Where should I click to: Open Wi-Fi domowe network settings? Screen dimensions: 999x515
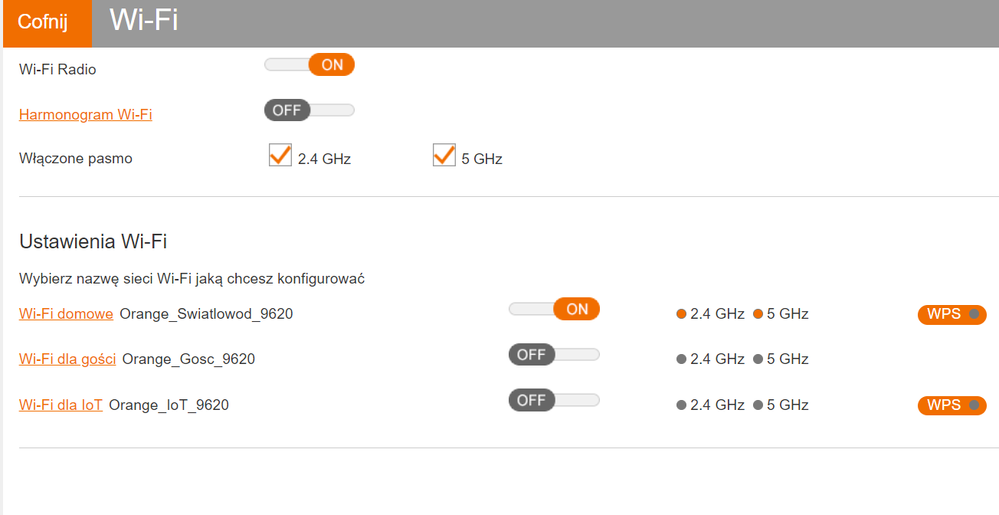[66, 314]
